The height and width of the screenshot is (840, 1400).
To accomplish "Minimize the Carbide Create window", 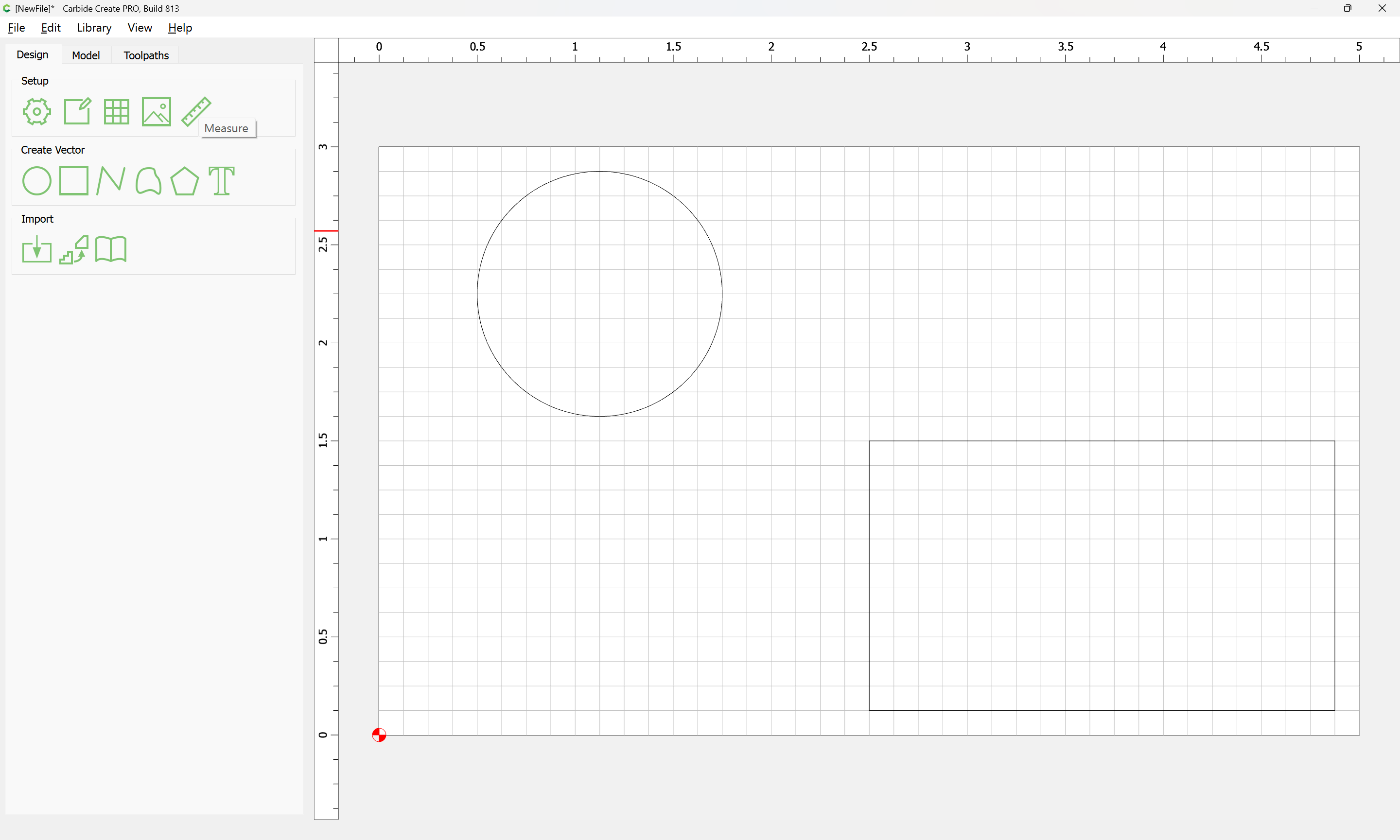I will coord(1314,8).
